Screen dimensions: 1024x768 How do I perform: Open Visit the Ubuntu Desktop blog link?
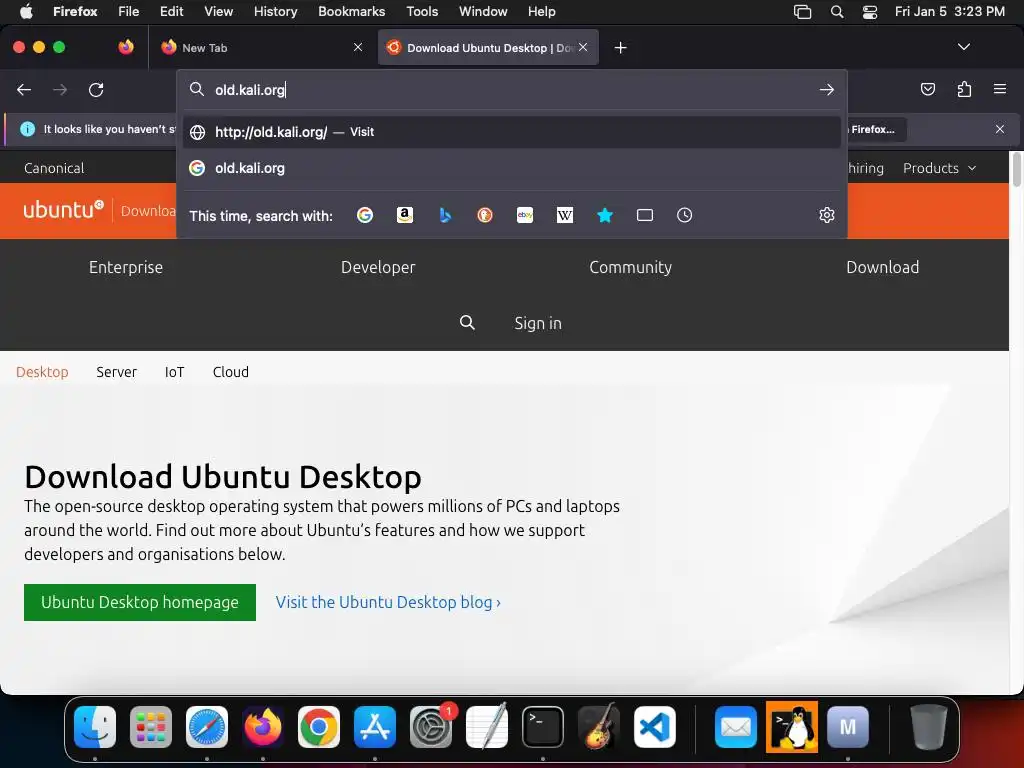click(x=388, y=602)
